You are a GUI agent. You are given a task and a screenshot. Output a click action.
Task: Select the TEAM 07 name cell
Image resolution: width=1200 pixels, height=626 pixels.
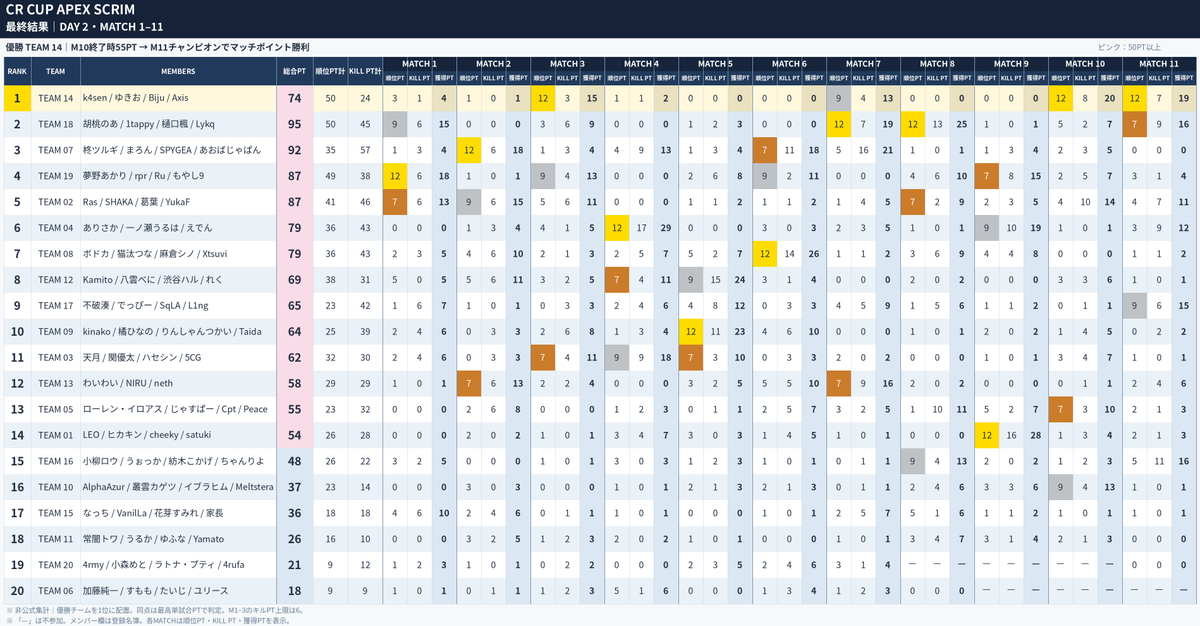pos(56,150)
